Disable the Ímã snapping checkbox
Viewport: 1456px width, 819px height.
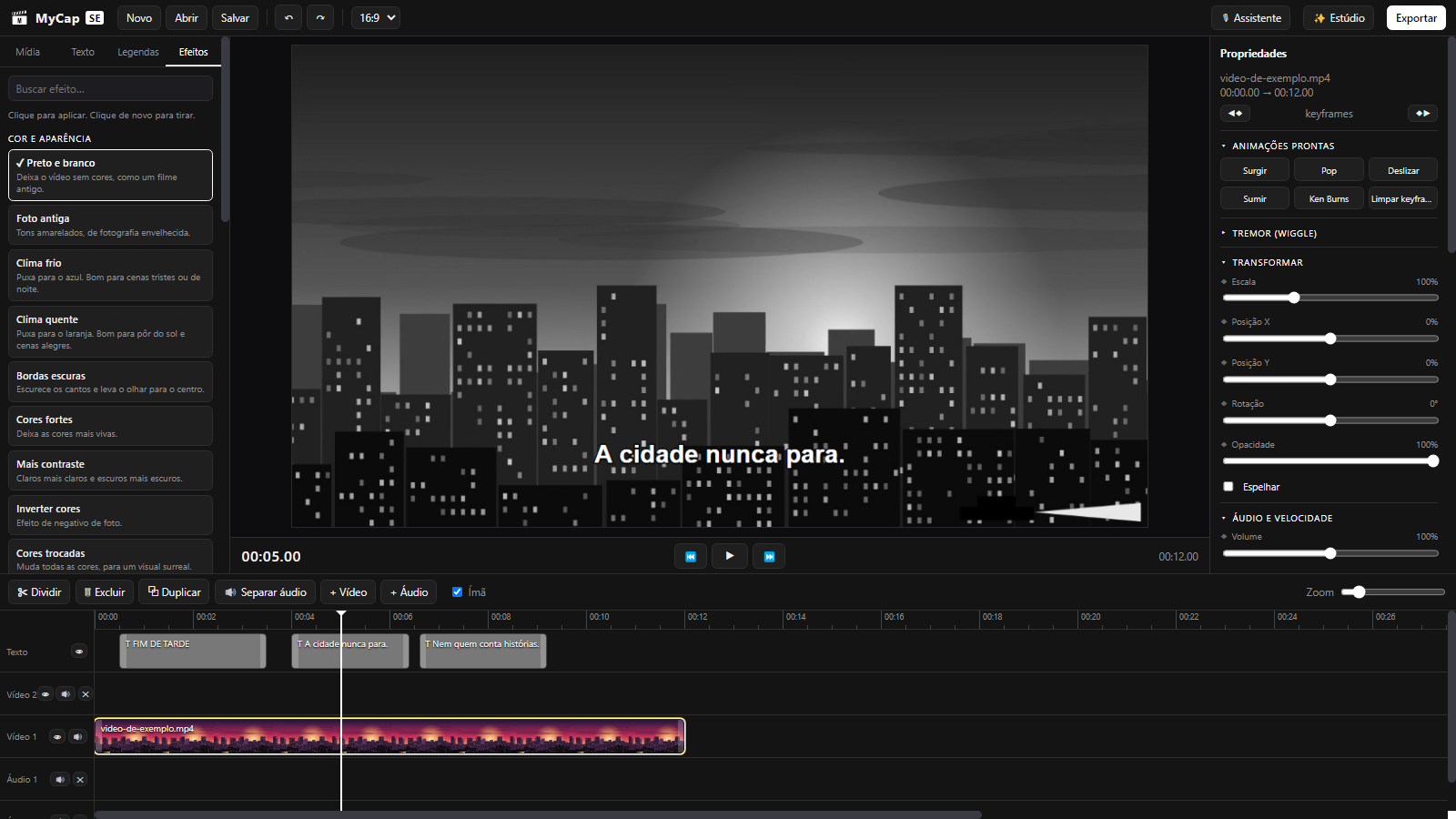[x=457, y=592]
